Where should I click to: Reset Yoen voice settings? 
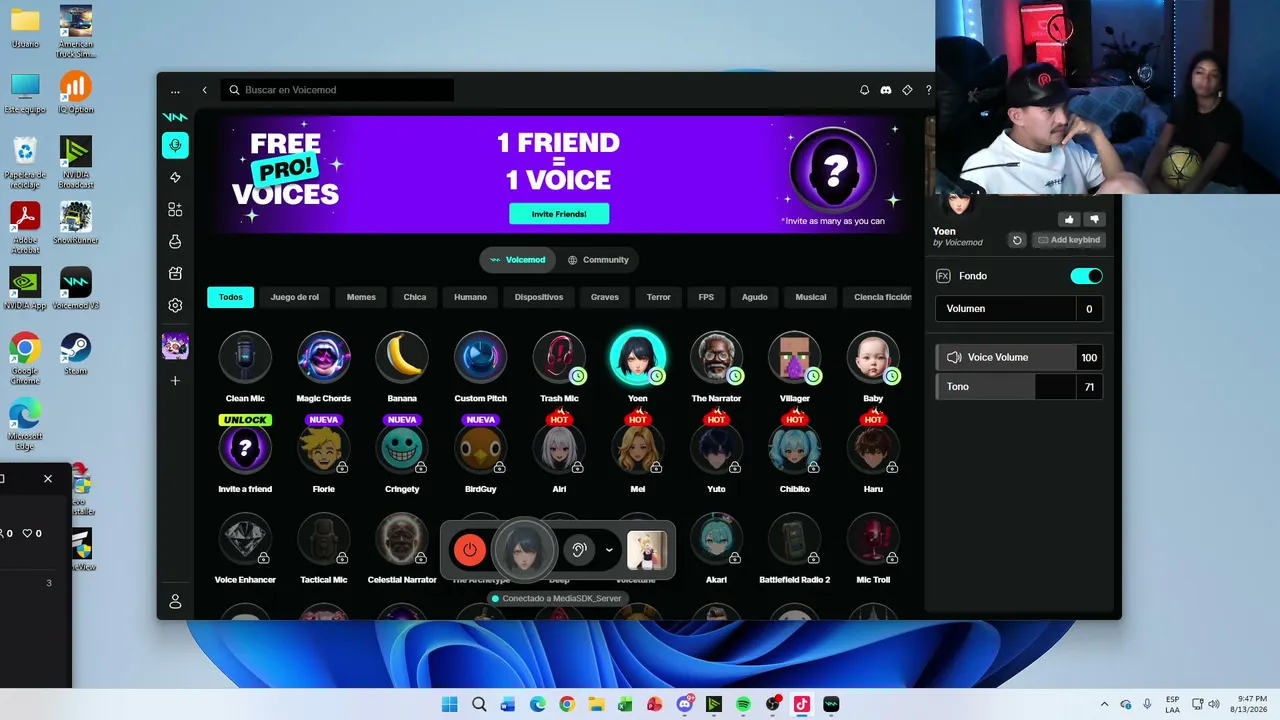coord(1017,240)
